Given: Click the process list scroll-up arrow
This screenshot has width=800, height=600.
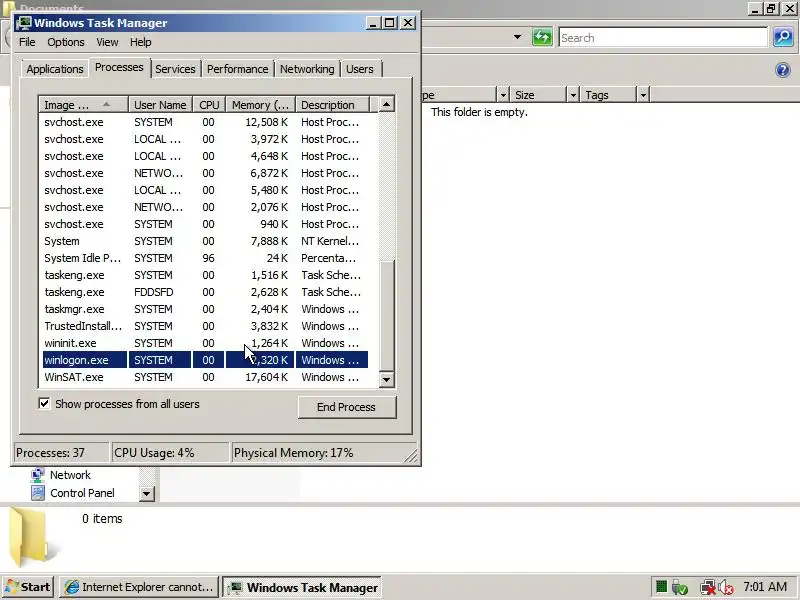Looking at the screenshot, I should 386,105.
